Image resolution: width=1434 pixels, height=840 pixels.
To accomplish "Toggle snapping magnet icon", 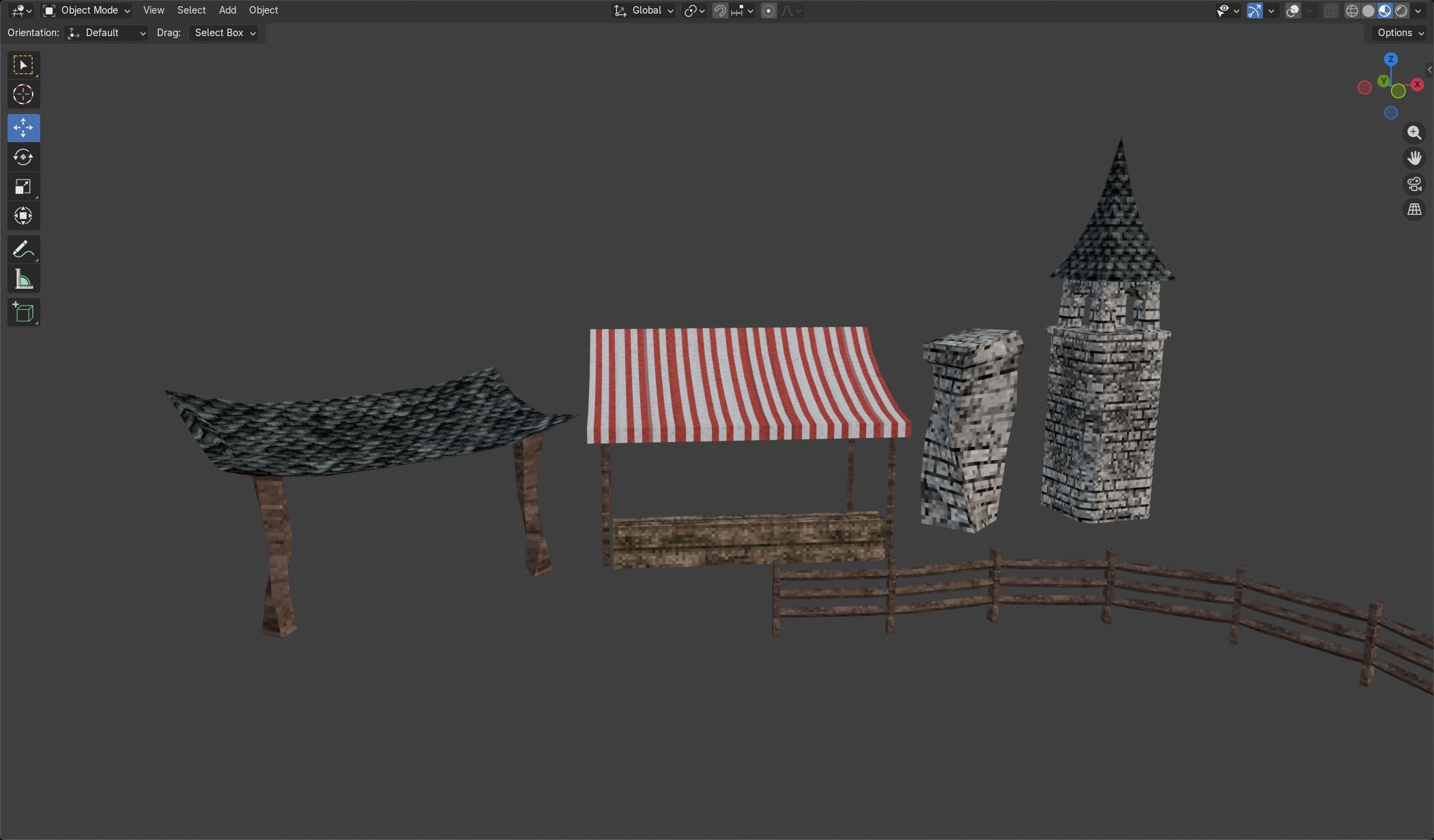I will pyautogui.click(x=719, y=10).
